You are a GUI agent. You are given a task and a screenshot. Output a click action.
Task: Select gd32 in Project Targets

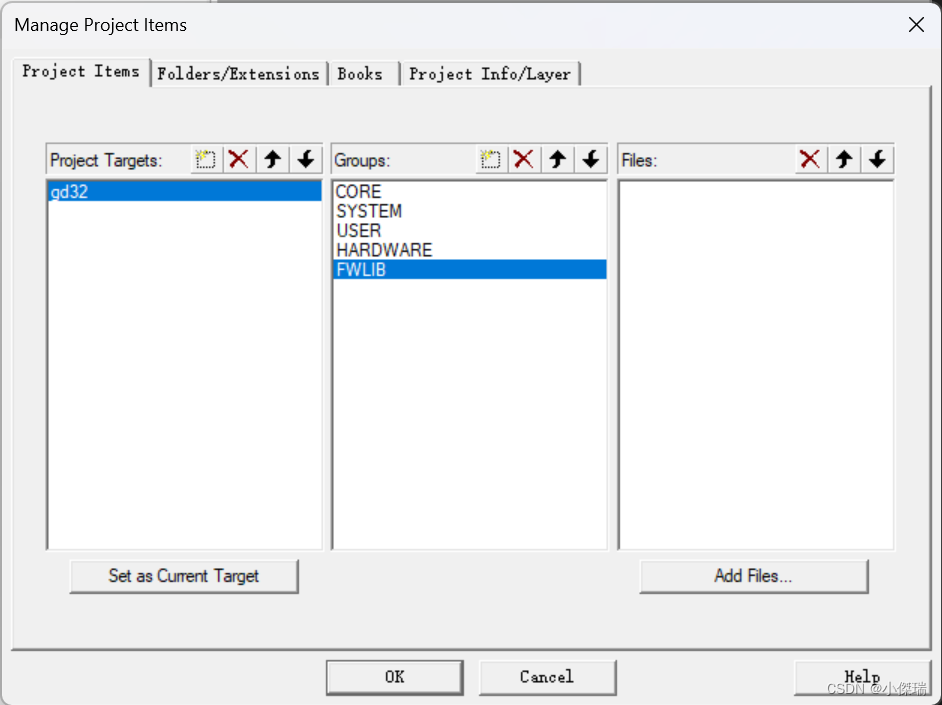point(184,192)
